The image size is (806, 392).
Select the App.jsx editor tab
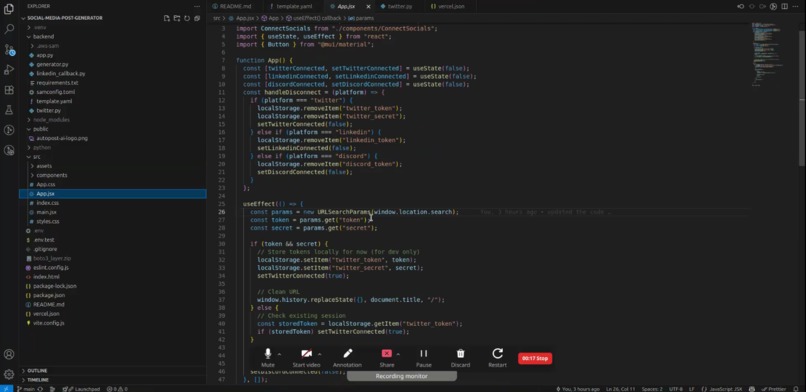(x=346, y=6)
